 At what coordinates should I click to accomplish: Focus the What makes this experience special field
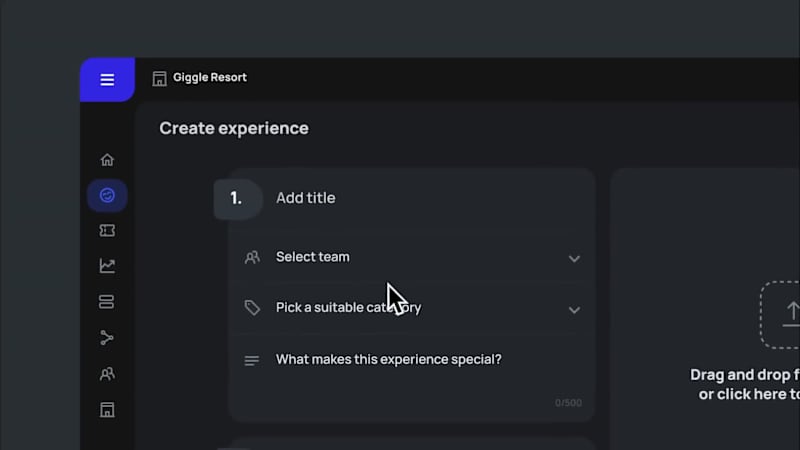coord(412,377)
